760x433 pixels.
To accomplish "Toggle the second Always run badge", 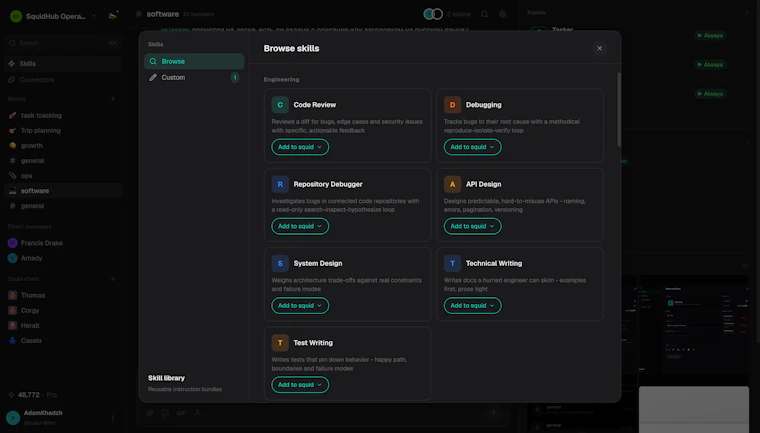I will tap(710, 64).
